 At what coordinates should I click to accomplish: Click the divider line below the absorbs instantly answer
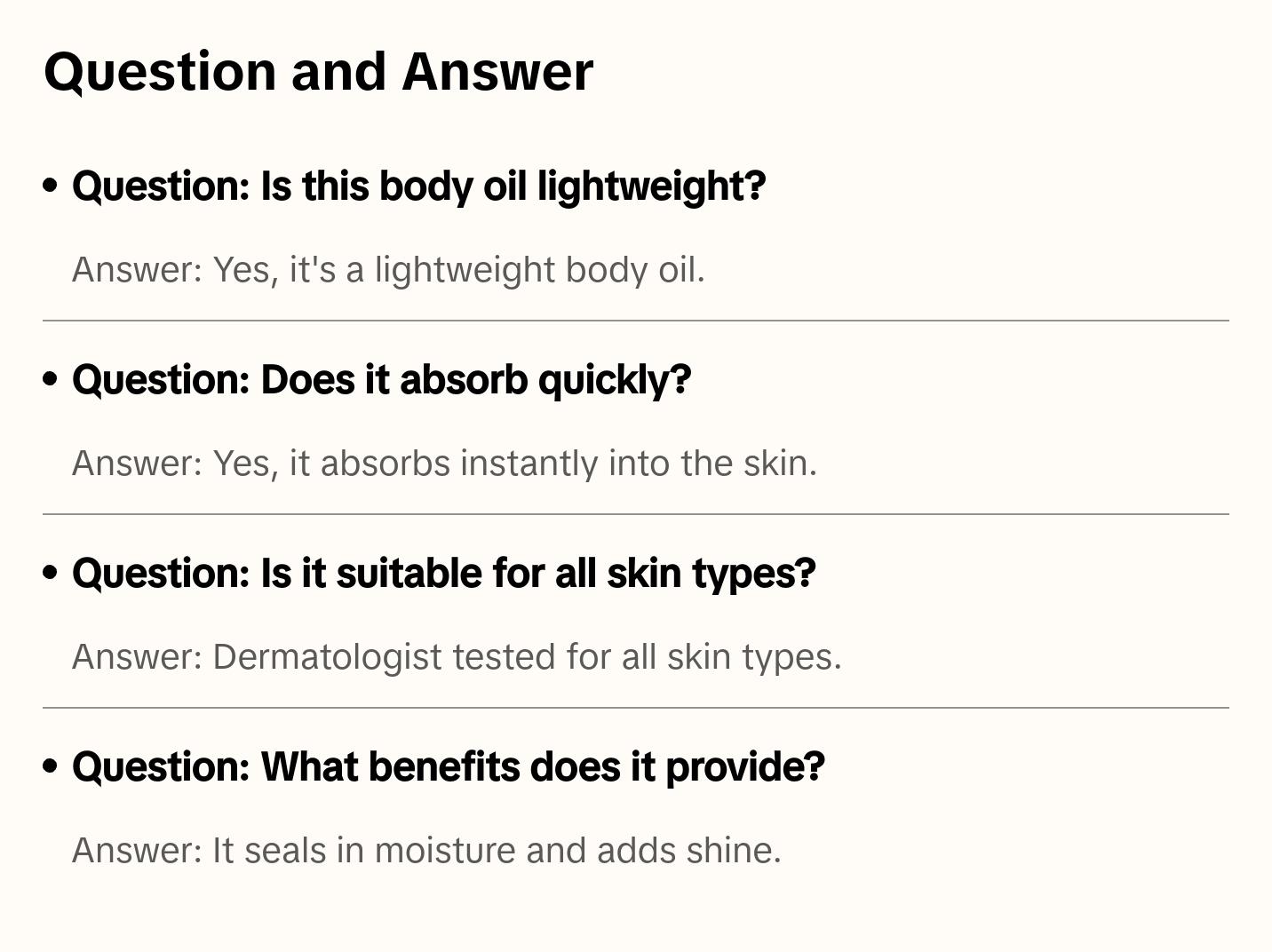pyautogui.click(x=636, y=514)
